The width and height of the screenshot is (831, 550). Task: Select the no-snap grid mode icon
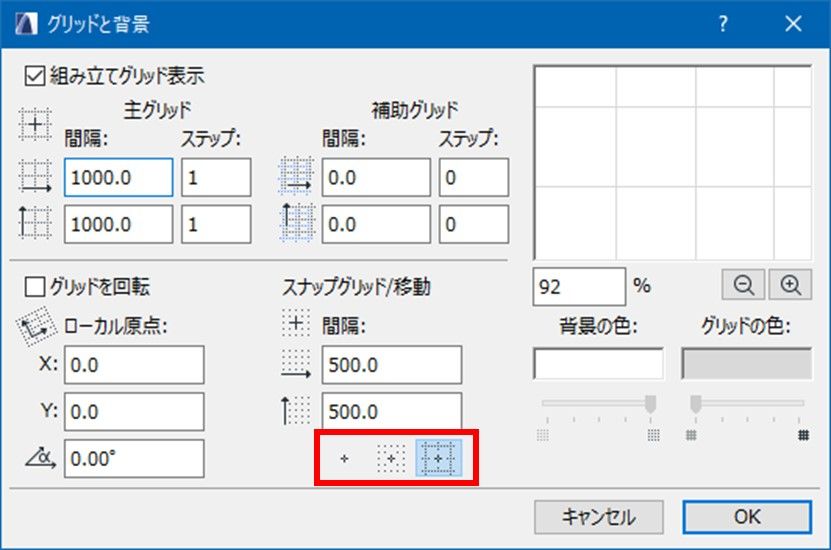click(344, 458)
